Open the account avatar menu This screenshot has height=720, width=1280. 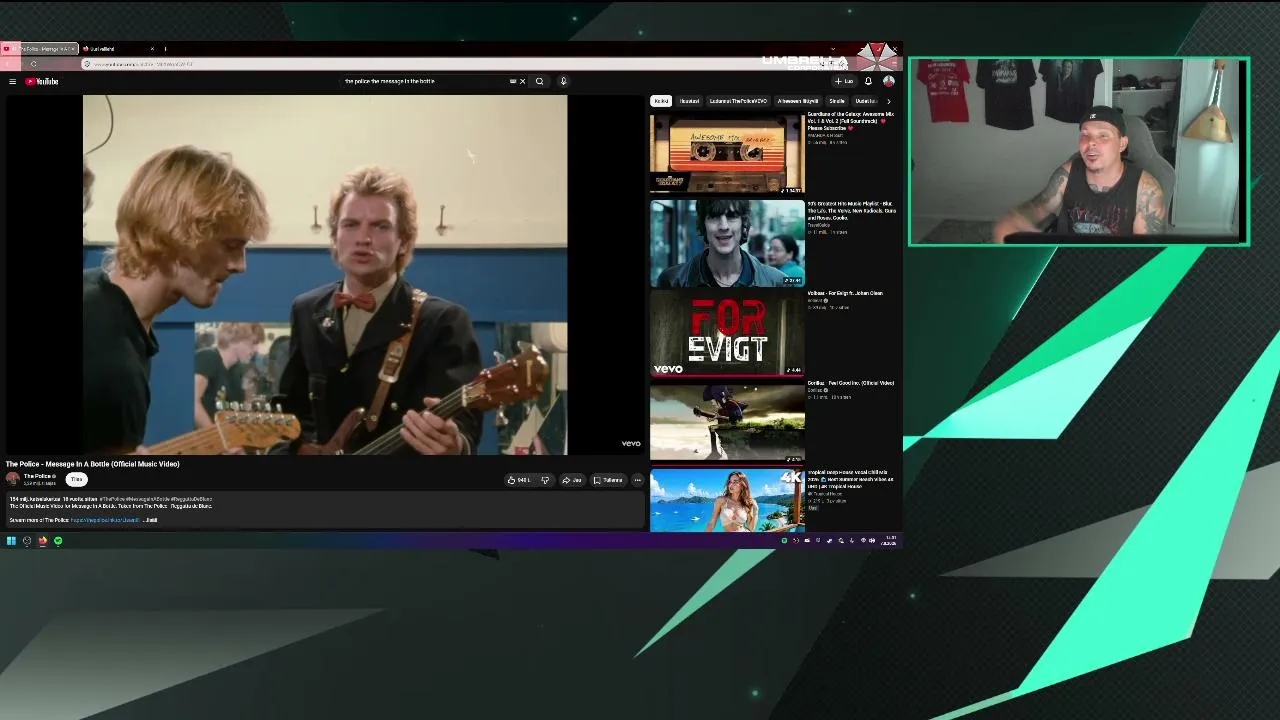pyautogui.click(x=888, y=81)
